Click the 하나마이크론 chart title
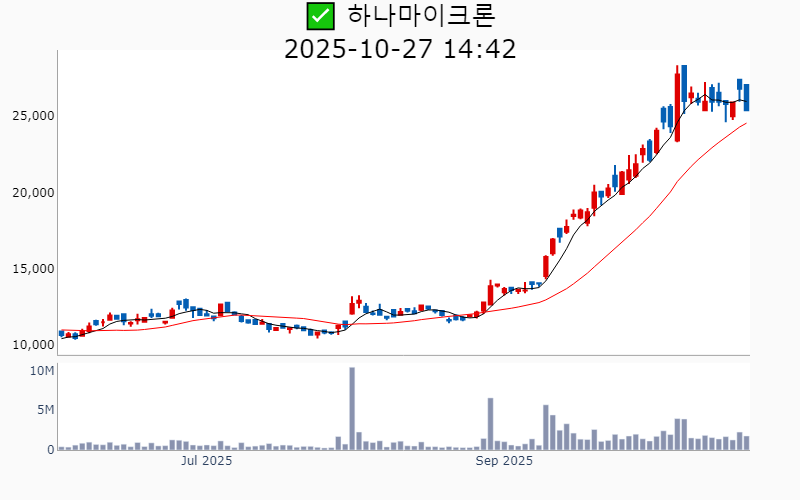800x500 pixels. (421, 16)
